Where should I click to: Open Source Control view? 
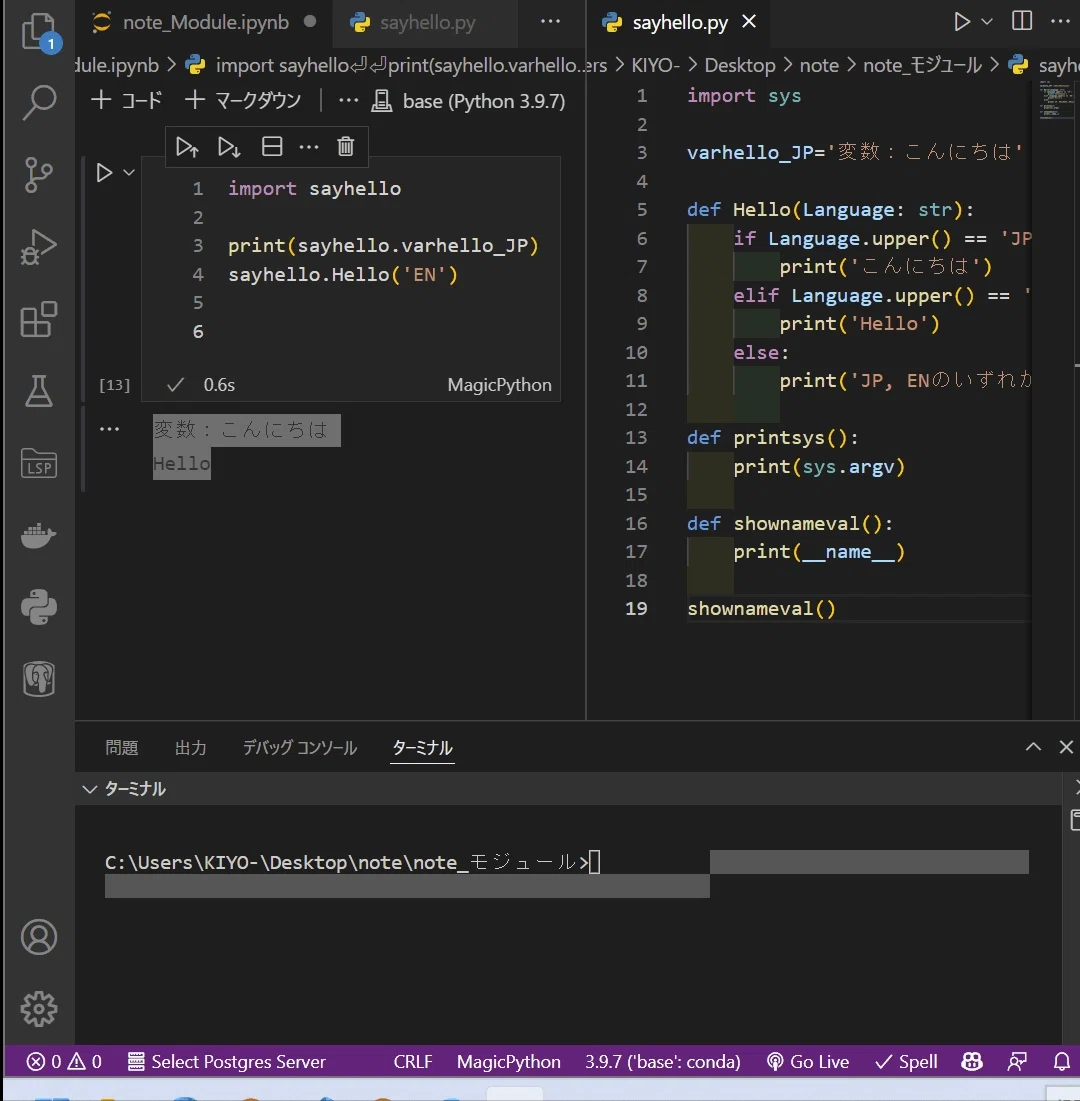coord(39,175)
